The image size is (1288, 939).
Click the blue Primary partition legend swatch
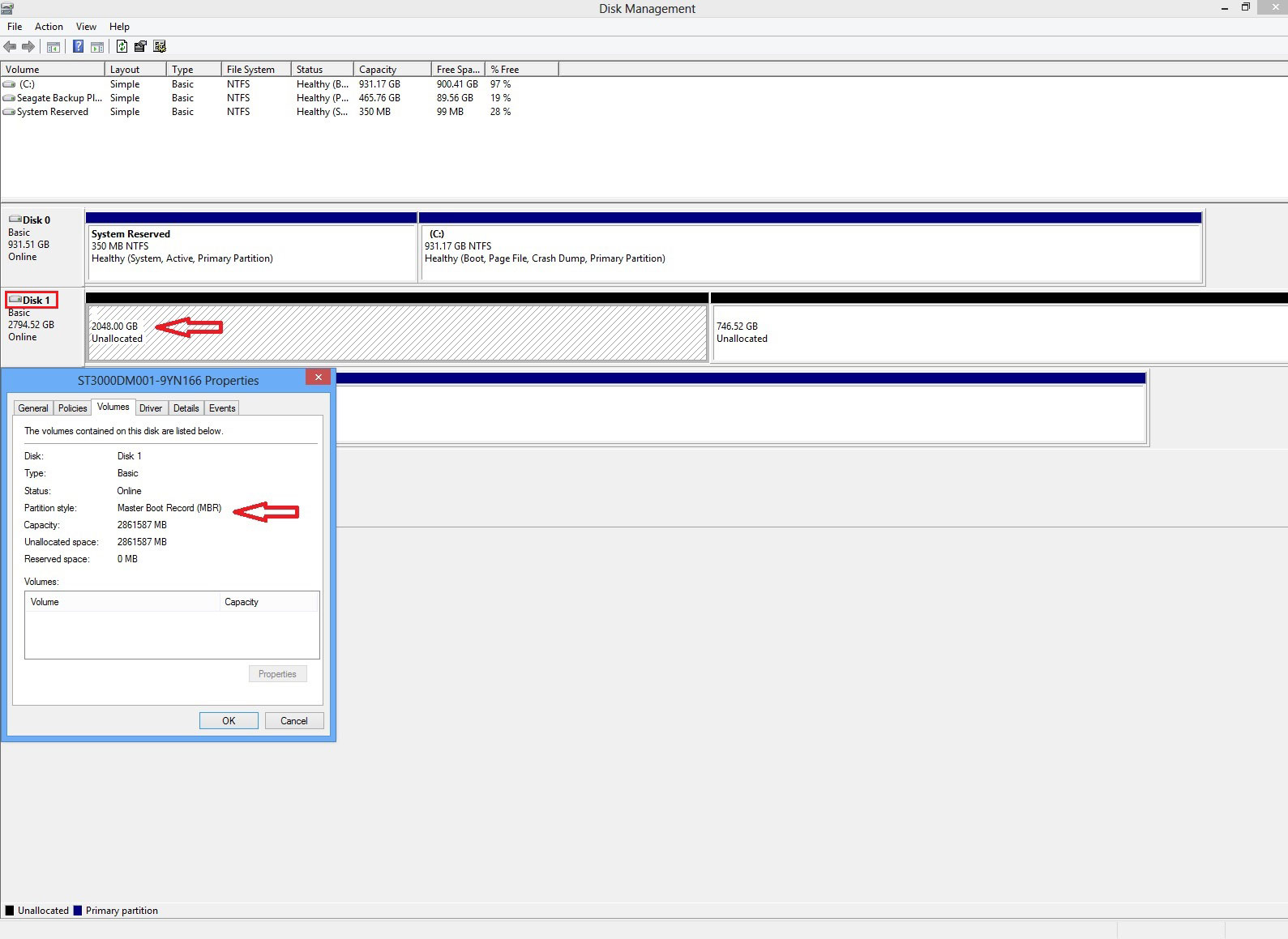(78, 911)
